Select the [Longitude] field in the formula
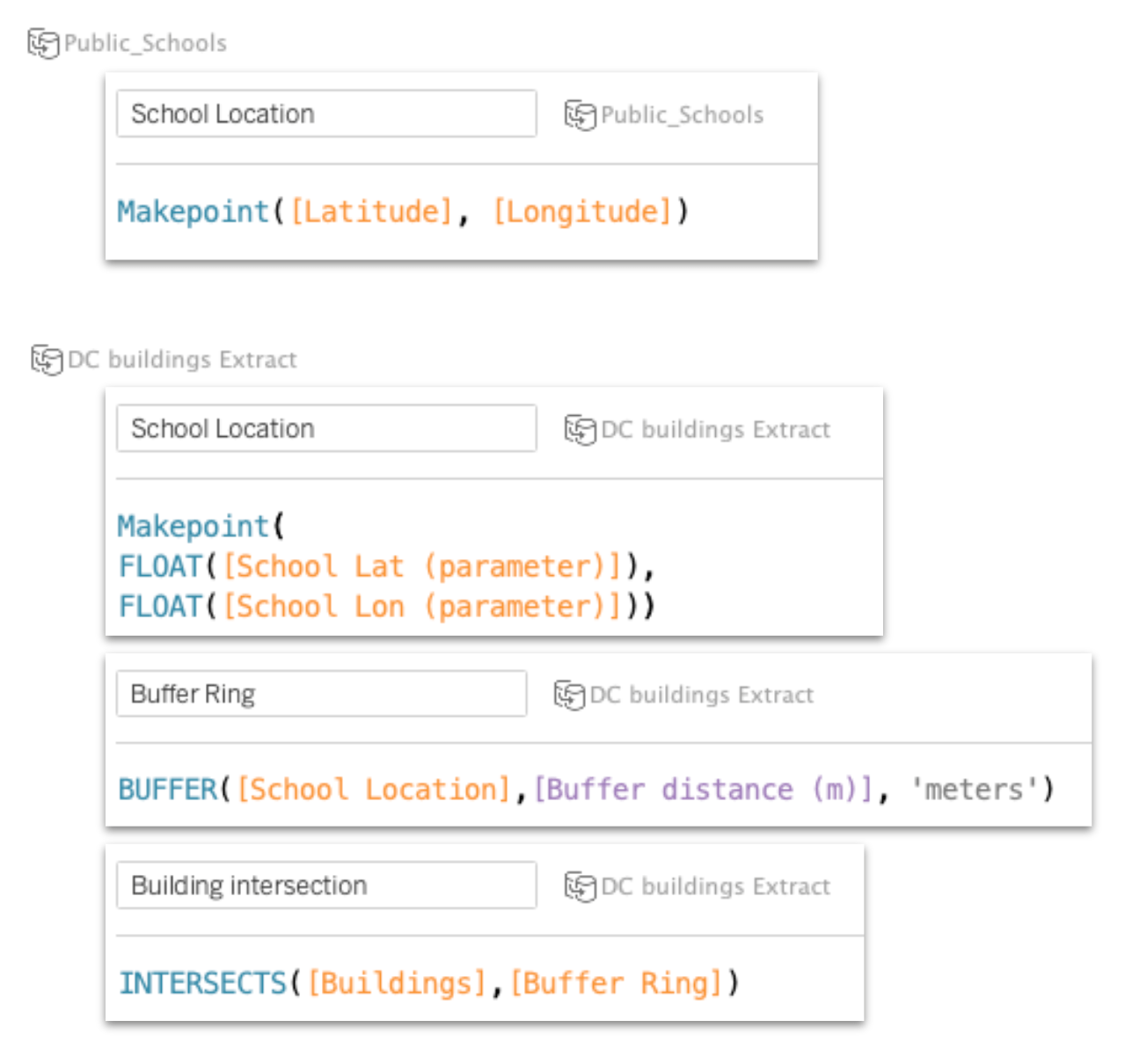Screen dimensions: 1147x1064 tap(582, 212)
